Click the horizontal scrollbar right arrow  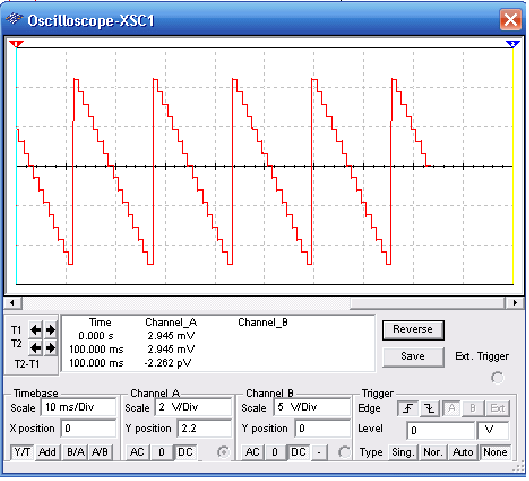tap(515, 303)
